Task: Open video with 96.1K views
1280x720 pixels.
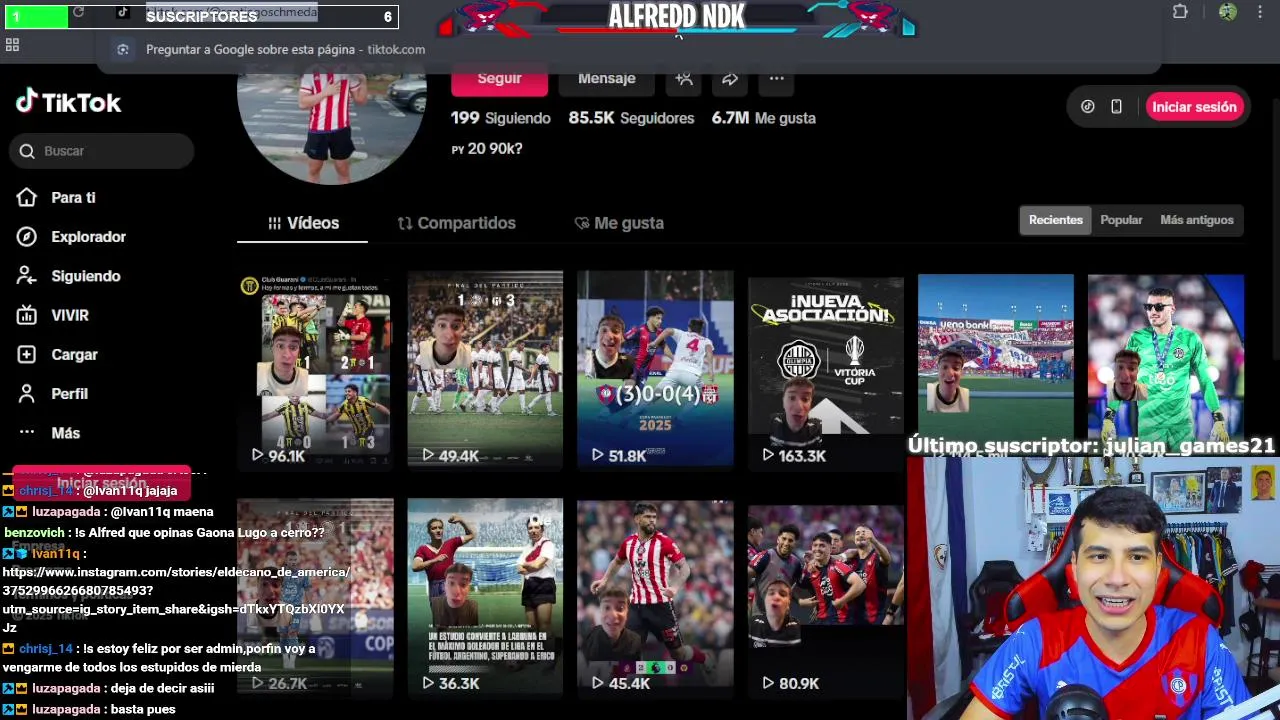Action: [x=315, y=369]
